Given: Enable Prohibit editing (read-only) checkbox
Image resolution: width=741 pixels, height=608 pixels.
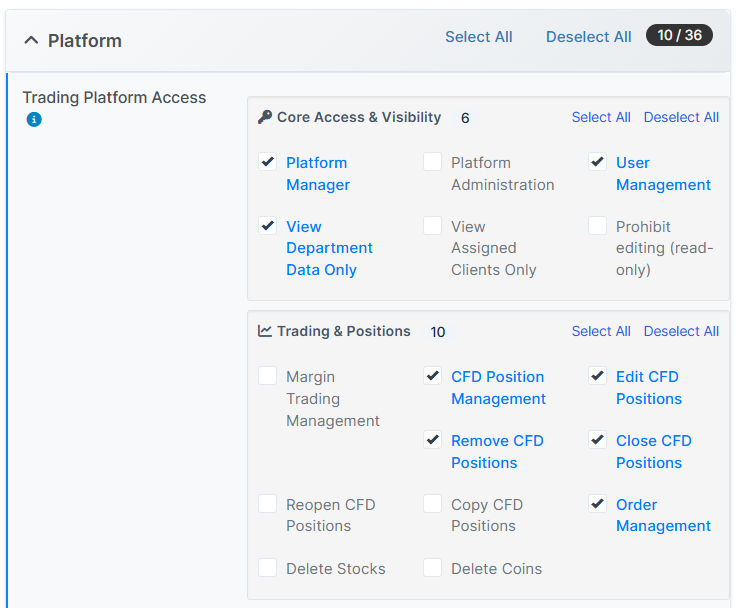Looking at the screenshot, I should pos(597,226).
